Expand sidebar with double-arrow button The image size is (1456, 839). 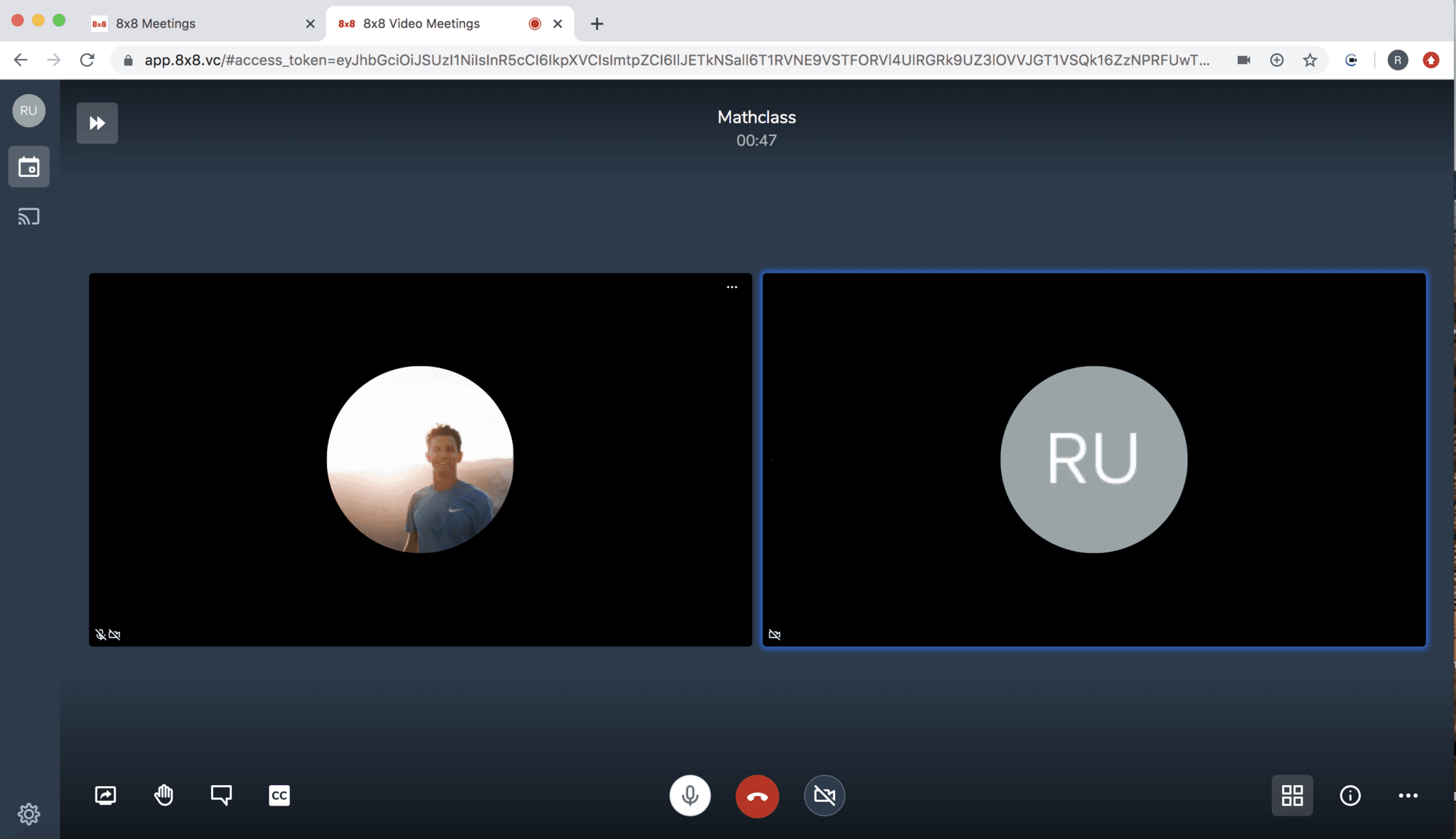point(97,123)
